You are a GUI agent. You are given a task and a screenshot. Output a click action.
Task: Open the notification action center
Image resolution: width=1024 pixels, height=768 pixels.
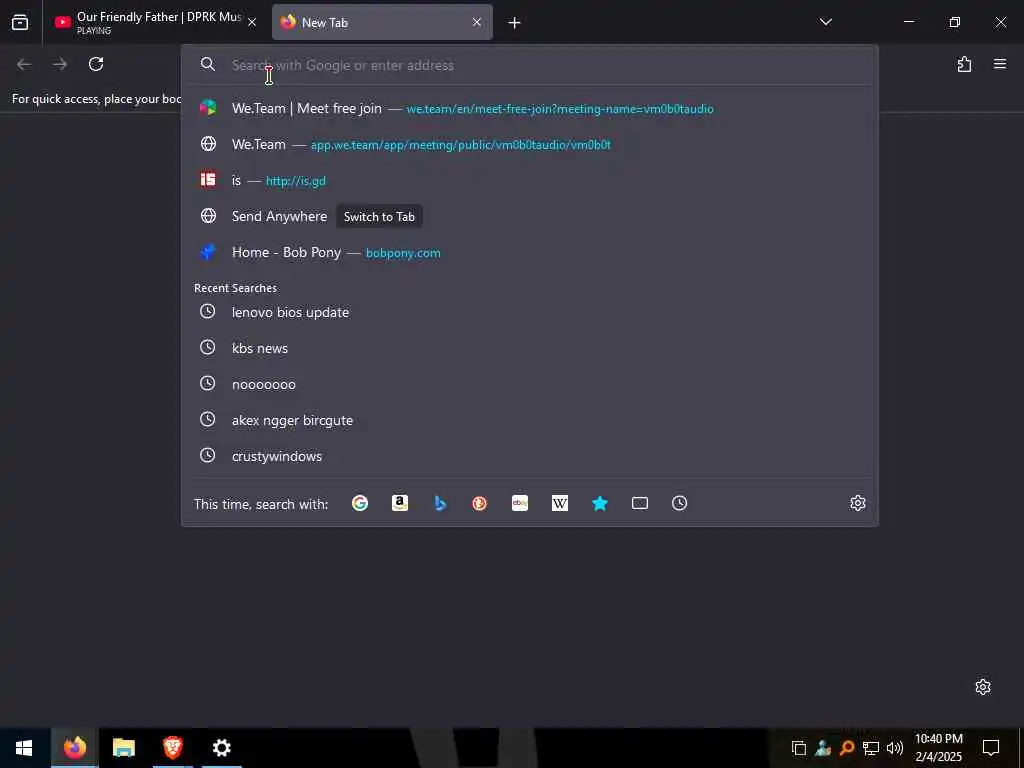click(991, 748)
